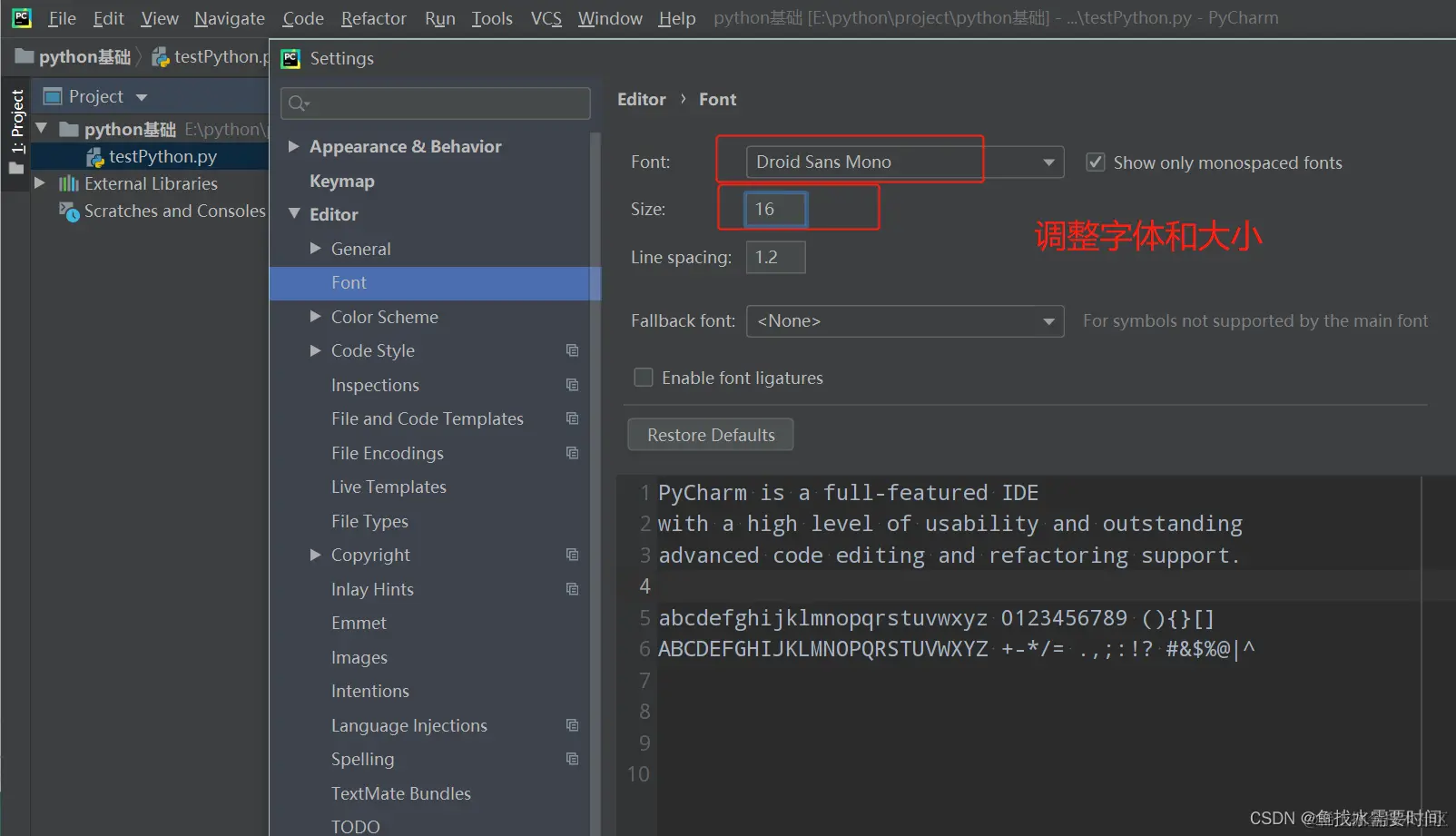Image resolution: width=1456 pixels, height=836 pixels.
Task: Click the Settings search field
Action: click(436, 103)
